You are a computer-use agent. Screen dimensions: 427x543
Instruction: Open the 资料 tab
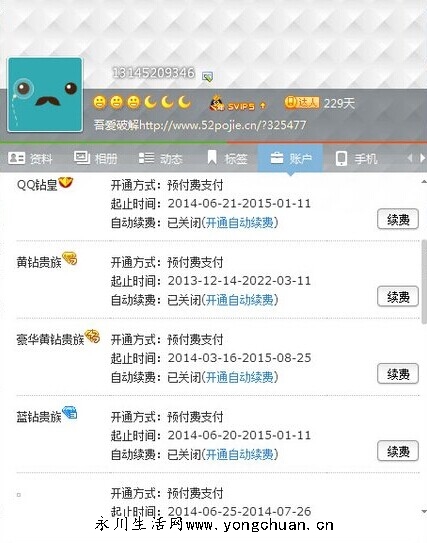tap(30, 159)
